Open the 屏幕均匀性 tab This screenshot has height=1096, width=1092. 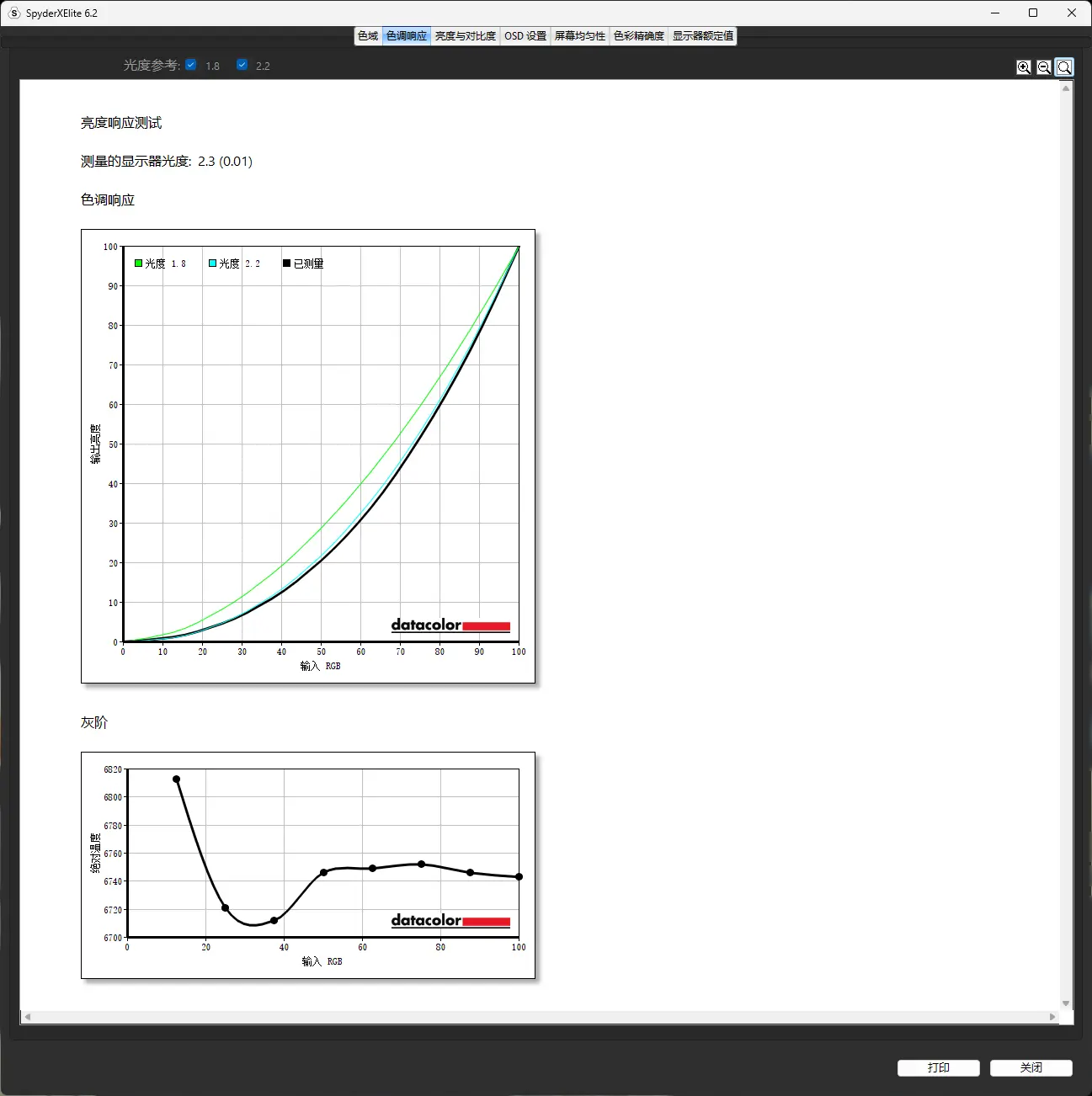pos(580,36)
